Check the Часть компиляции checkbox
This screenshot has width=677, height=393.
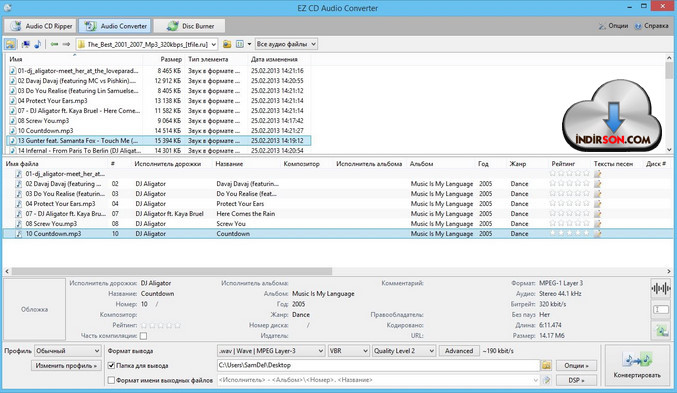[x=143, y=336]
